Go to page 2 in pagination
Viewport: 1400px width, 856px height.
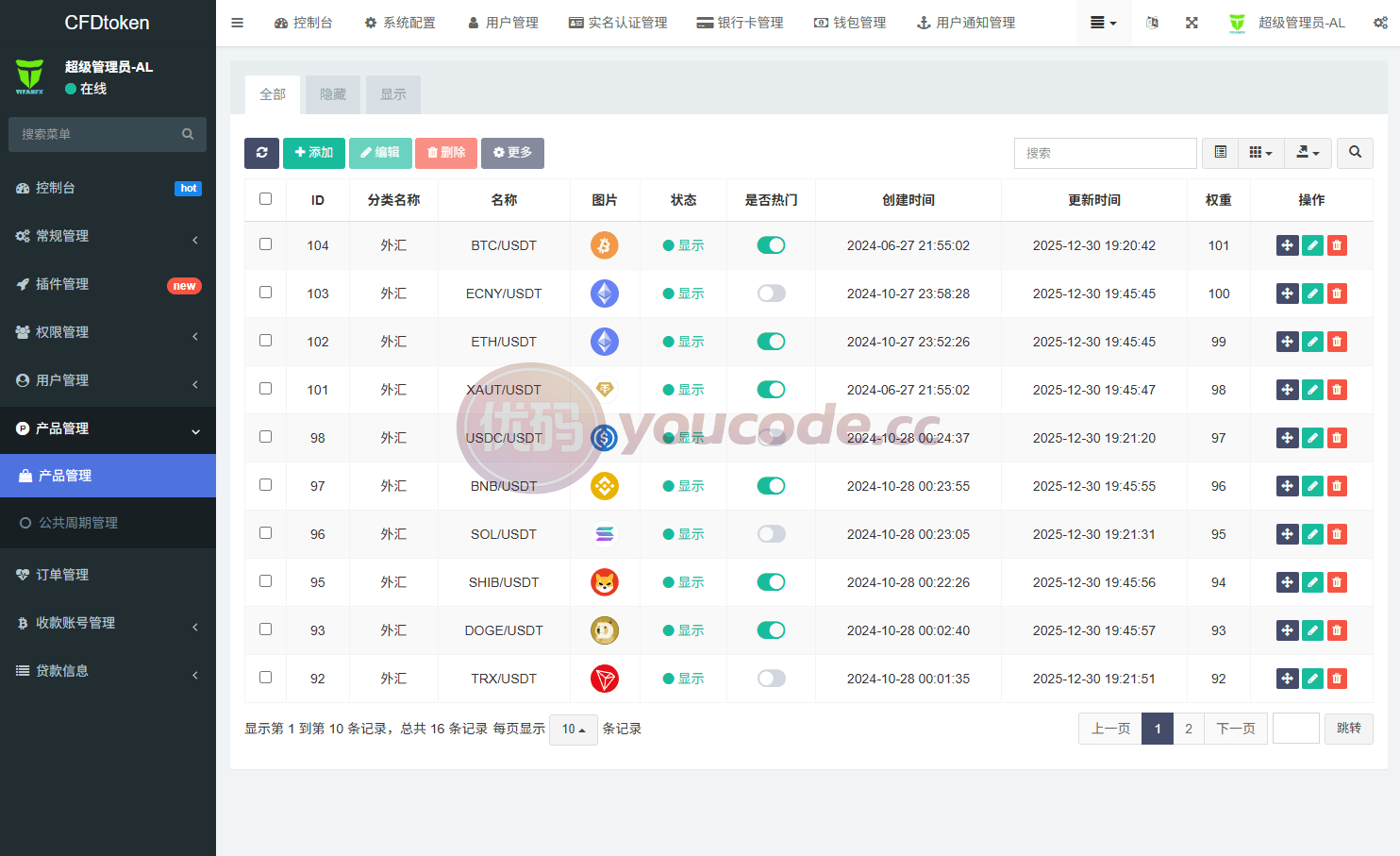point(1189,729)
